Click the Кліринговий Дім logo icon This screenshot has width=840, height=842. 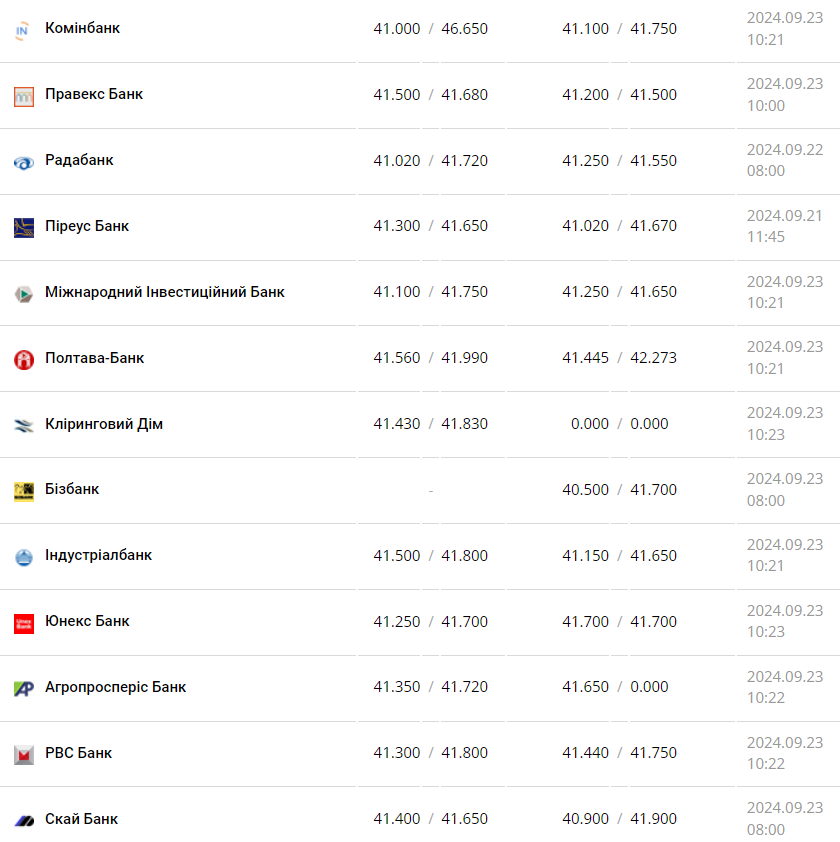tap(24, 426)
